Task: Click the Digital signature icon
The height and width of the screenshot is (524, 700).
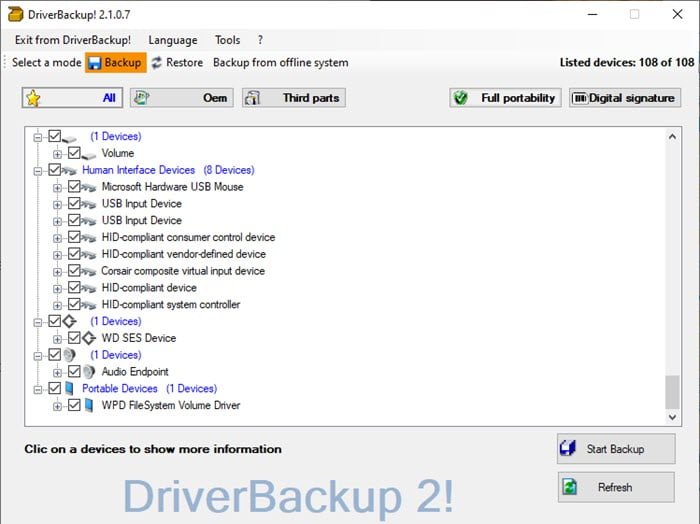Action: 580,98
